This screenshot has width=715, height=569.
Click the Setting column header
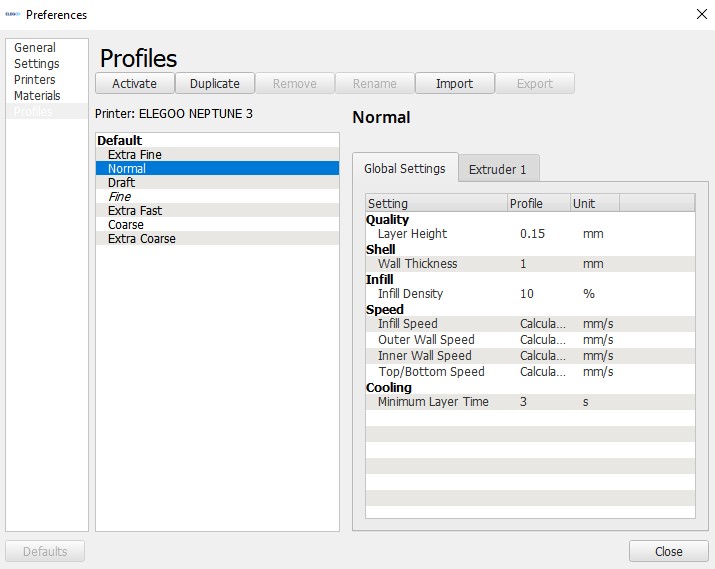436,203
